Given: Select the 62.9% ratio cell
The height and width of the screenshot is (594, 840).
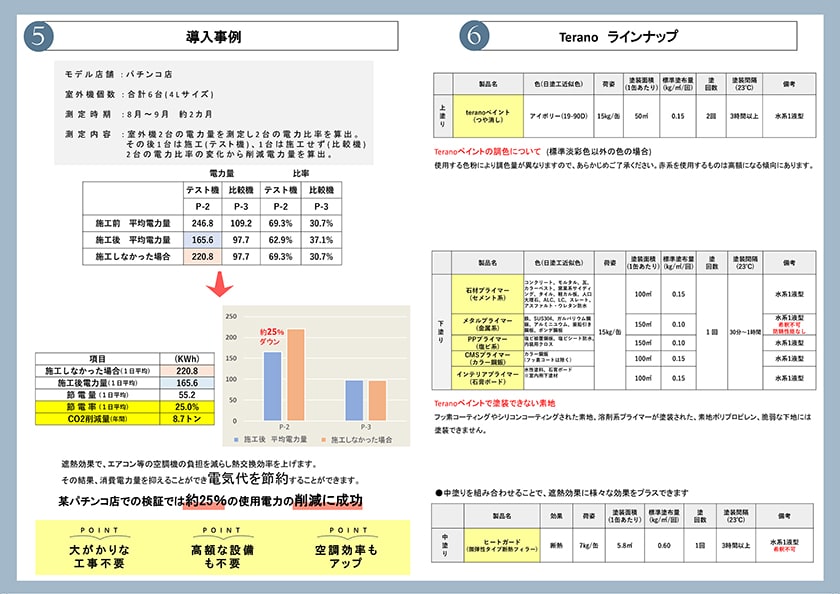Looking at the screenshot, I should (x=281, y=240).
